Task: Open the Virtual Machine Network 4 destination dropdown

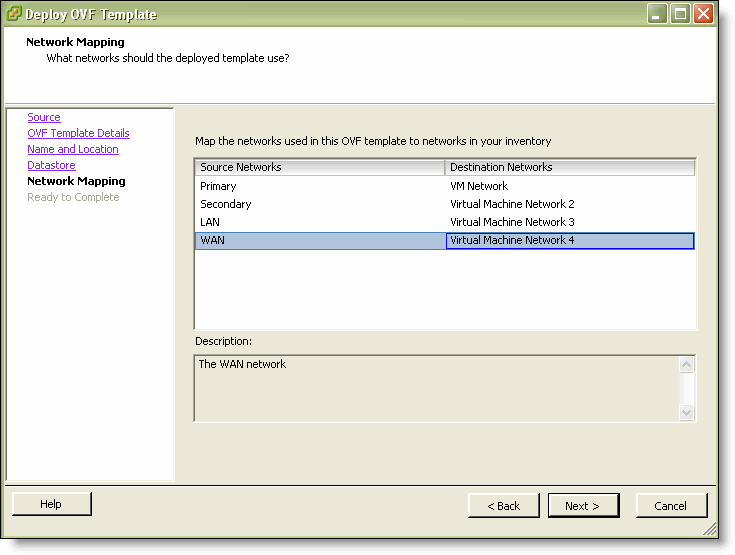Action: pos(570,240)
